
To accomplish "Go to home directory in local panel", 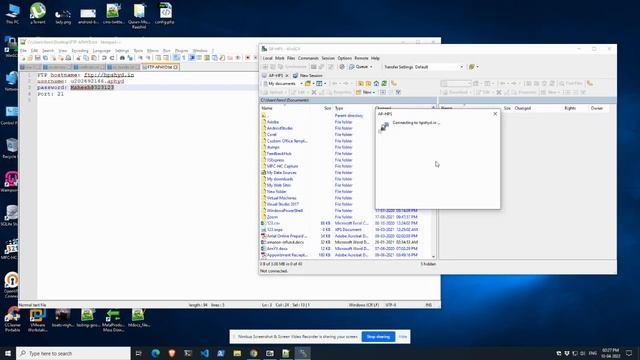I will pyautogui.click(x=376, y=84).
